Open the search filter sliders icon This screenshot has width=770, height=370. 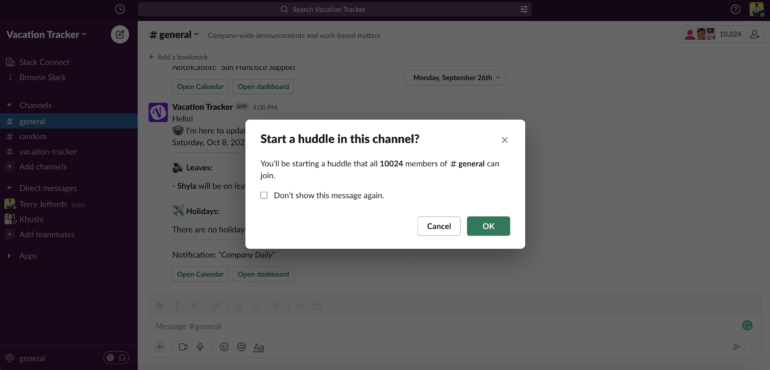click(x=524, y=9)
